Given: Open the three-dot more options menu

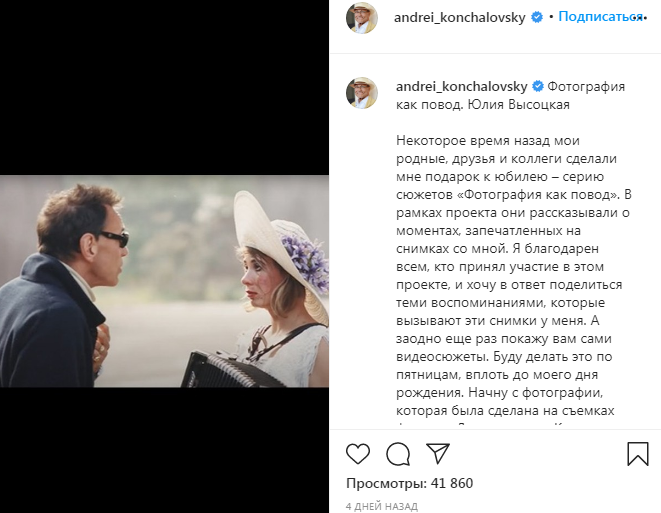Looking at the screenshot, I should coord(640,18).
